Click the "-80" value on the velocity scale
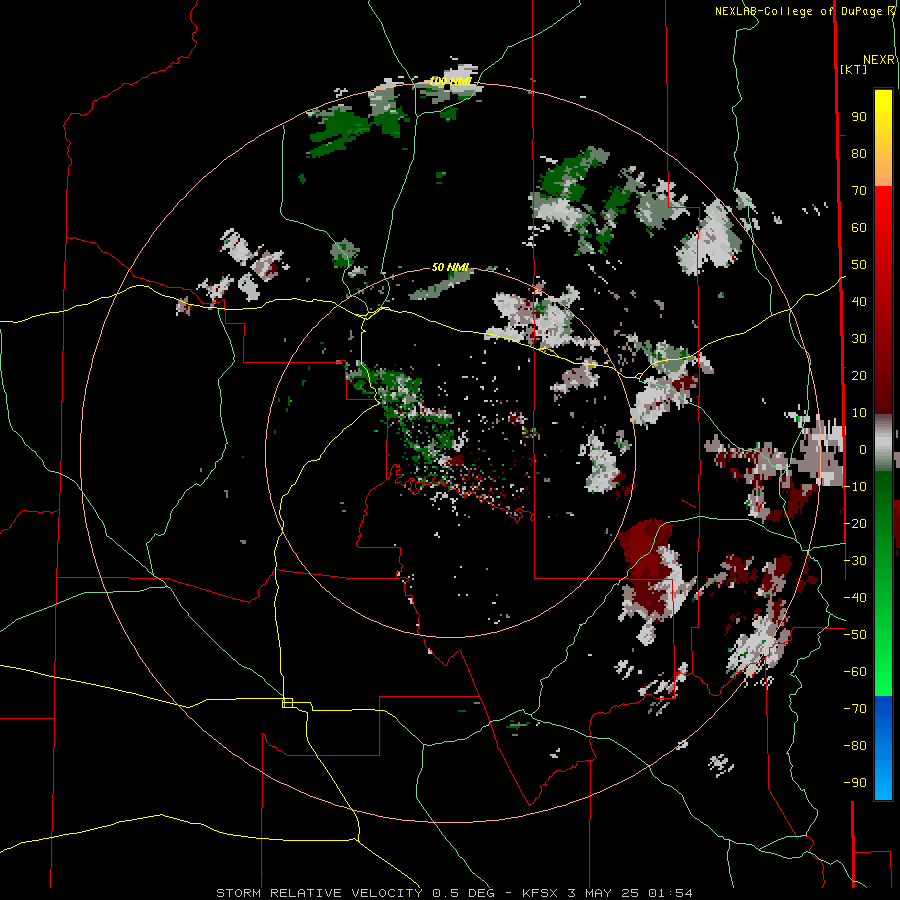 point(855,746)
